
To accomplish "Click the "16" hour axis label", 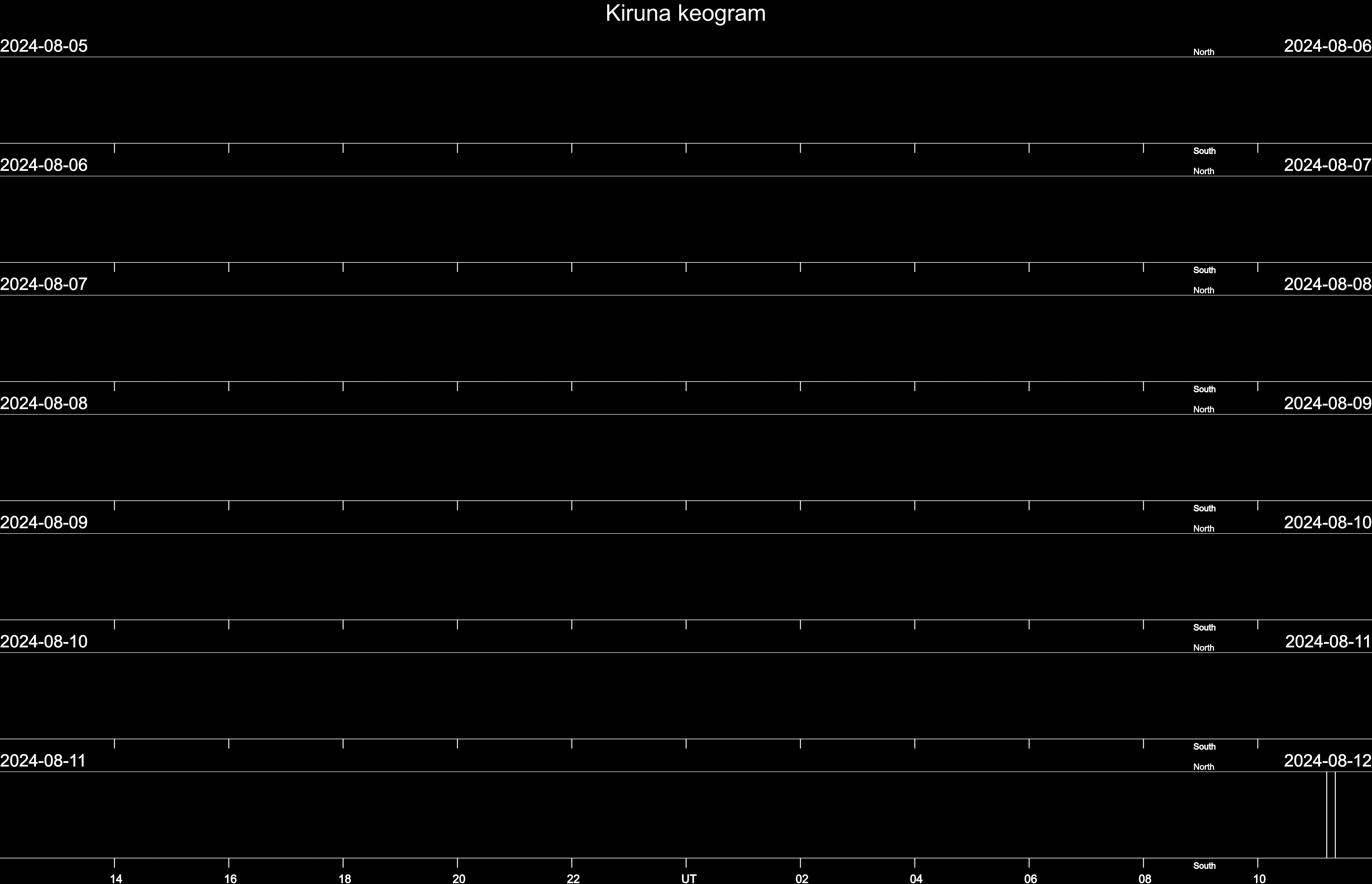I will pyautogui.click(x=230, y=878).
